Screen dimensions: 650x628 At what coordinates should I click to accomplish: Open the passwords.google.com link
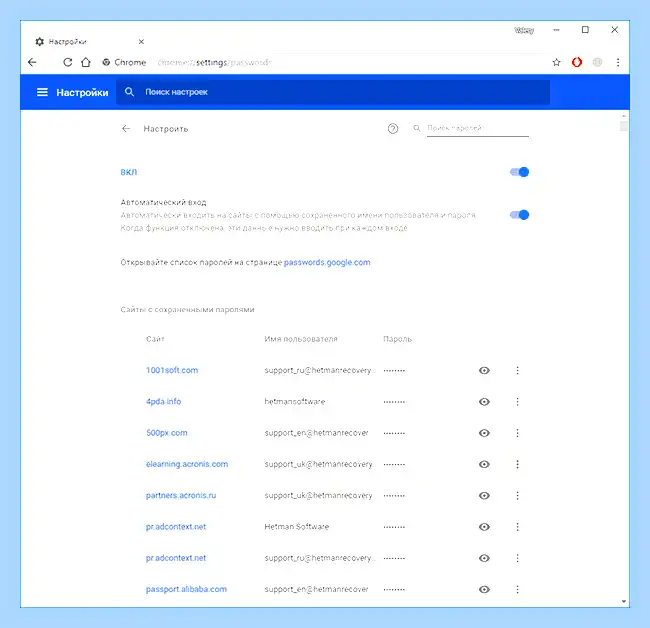coord(327,262)
